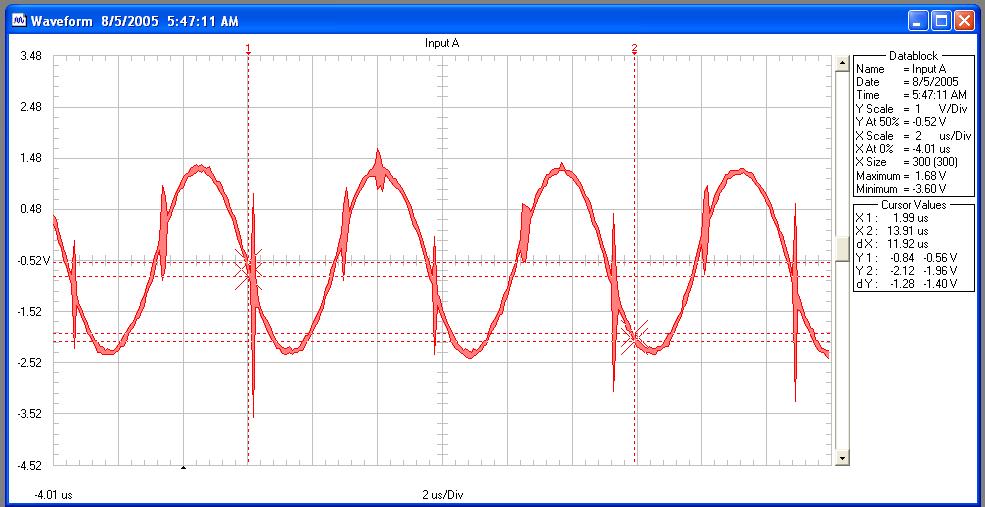Click the 'dX : 11.92 us' cursor value
This screenshot has width=985, height=507.
click(x=892, y=244)
